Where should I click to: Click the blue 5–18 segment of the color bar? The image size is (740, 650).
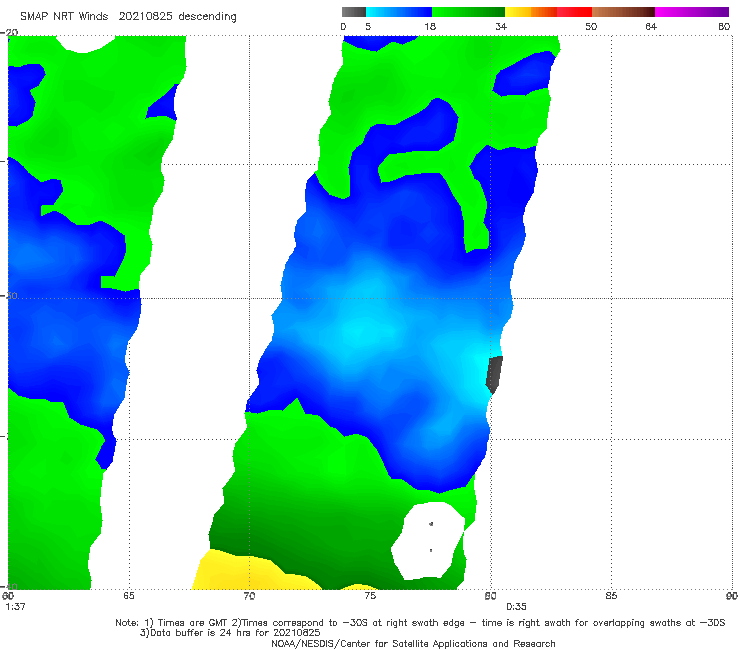399,12
